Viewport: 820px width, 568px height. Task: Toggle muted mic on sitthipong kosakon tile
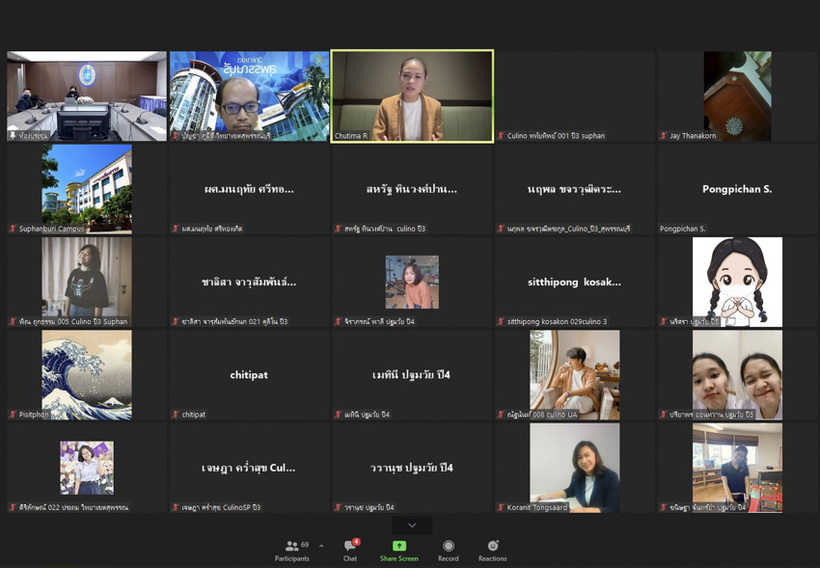[x=501, y=322]
